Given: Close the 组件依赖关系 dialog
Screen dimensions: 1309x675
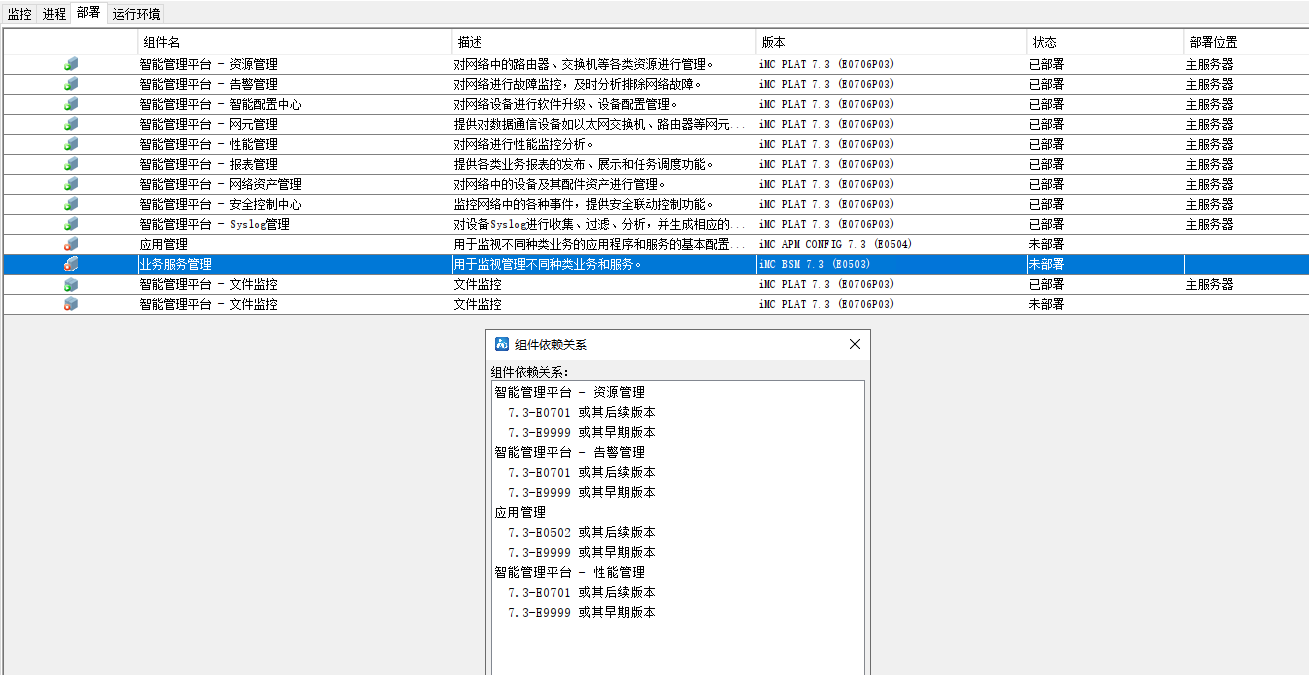Looking at the screenshot, I should coord(854,344).
